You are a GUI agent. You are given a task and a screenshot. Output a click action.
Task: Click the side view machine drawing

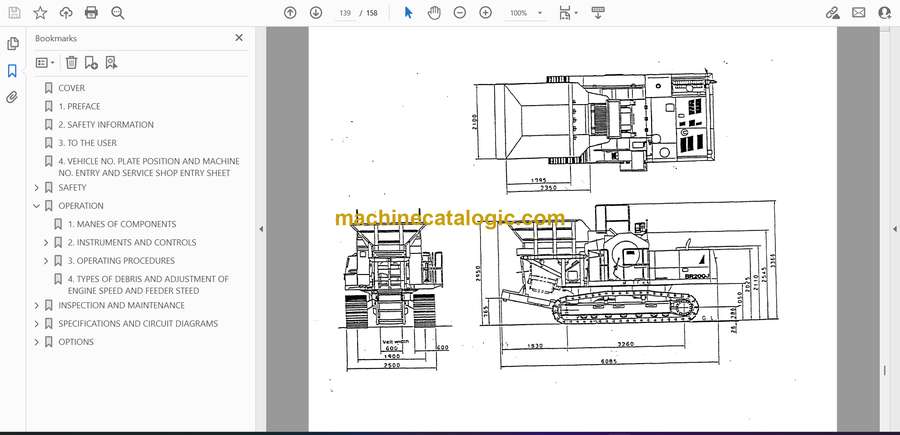(629, 284)
